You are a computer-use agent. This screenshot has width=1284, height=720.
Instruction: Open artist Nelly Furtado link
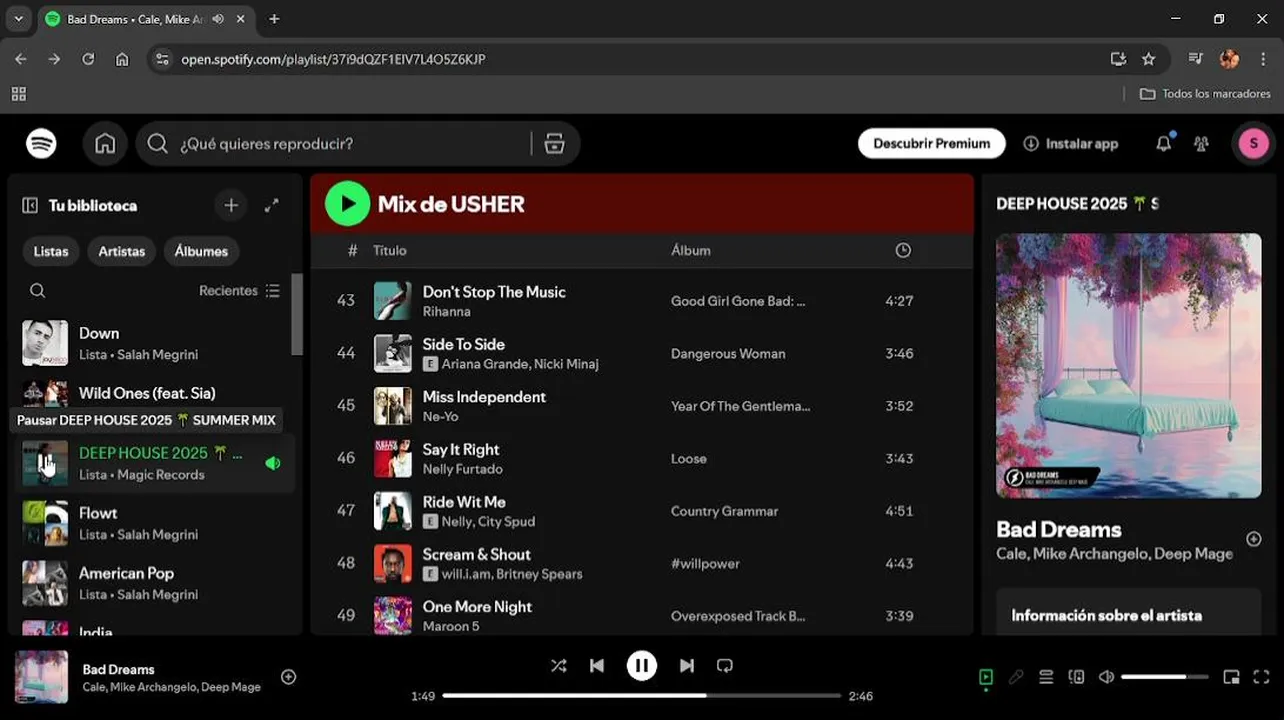click(x=462, y=469)
